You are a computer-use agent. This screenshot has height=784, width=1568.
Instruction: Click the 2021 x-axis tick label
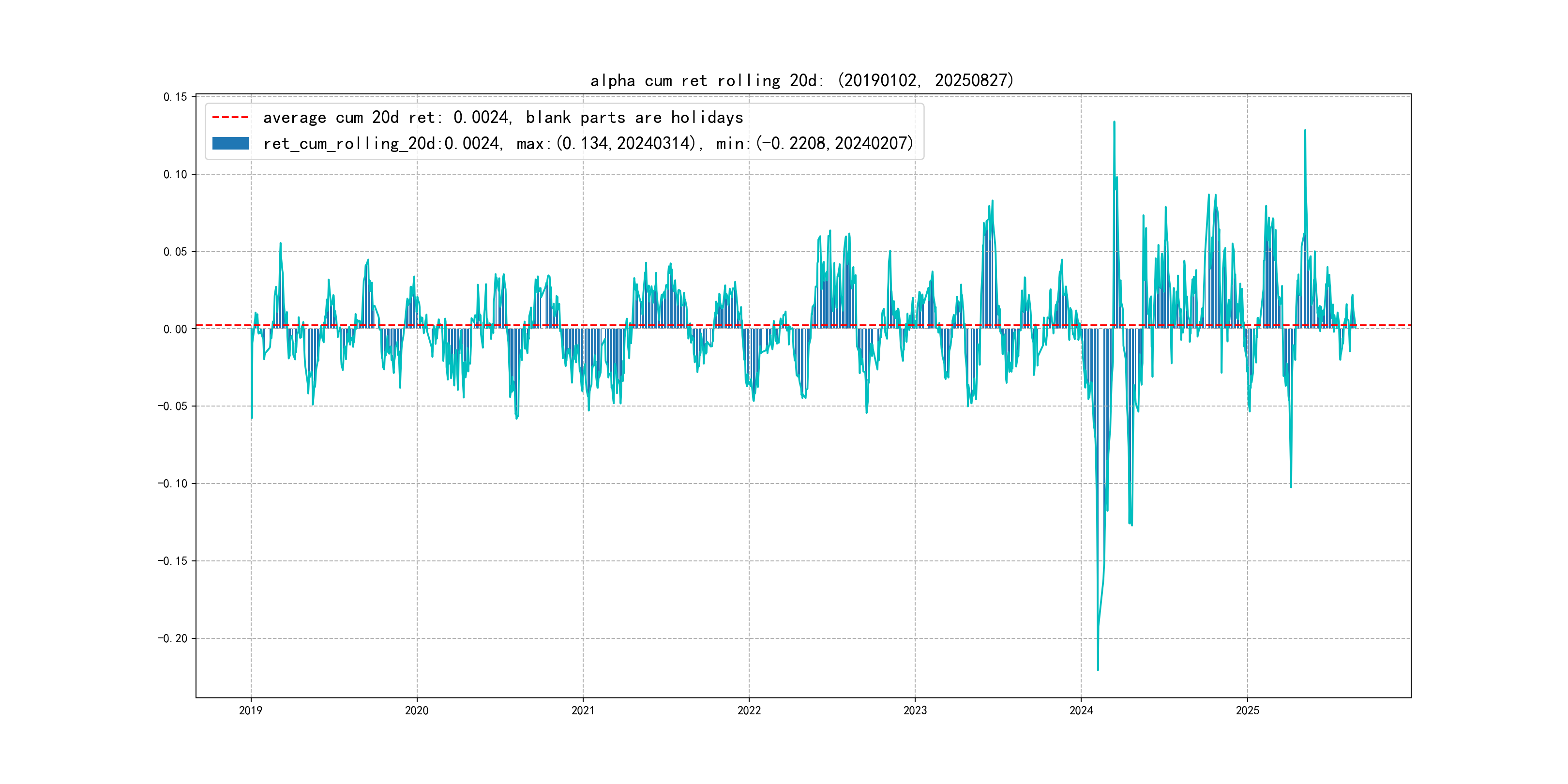tap(583, 710)
